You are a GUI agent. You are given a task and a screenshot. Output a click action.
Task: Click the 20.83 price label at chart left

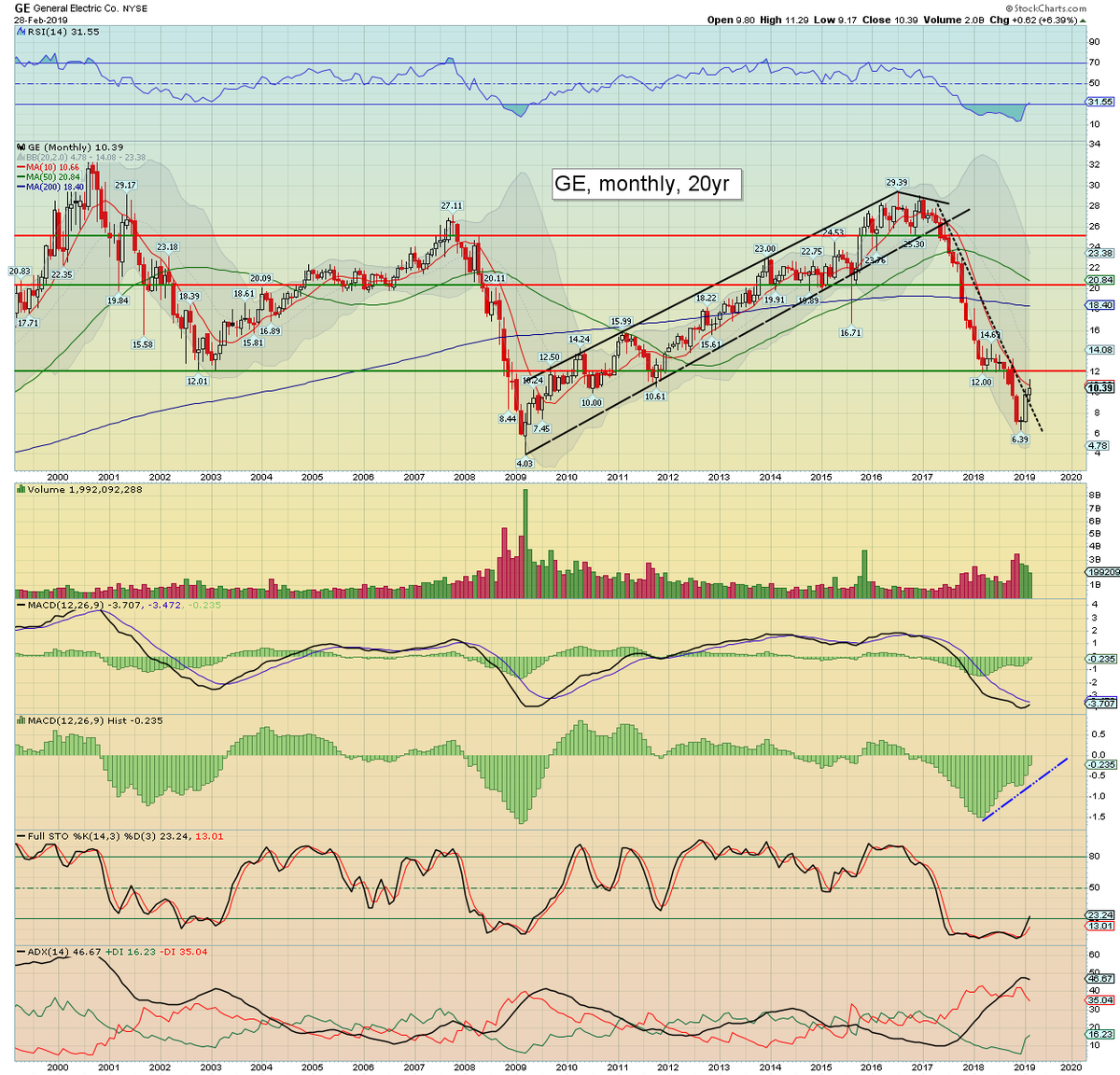[x=20, y=271]
